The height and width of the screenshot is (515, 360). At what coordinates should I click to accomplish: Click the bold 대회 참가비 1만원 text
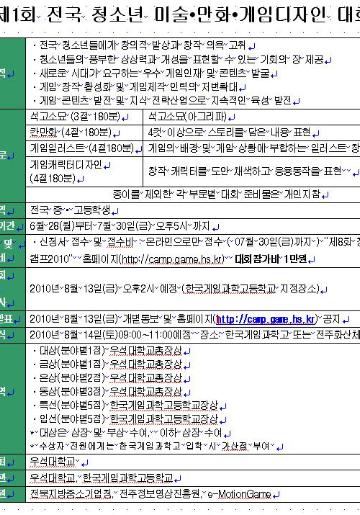[271, 259]
